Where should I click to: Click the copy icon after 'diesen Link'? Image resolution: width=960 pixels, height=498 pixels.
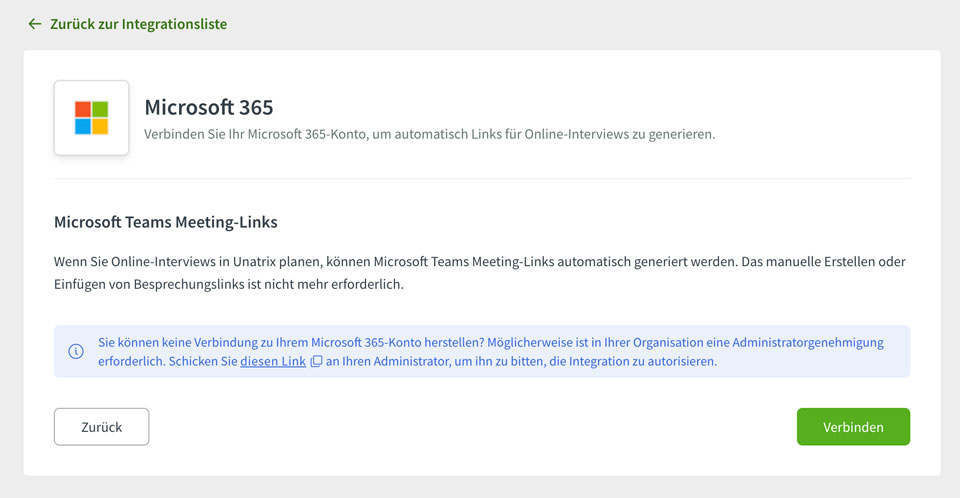click(316, 361)
